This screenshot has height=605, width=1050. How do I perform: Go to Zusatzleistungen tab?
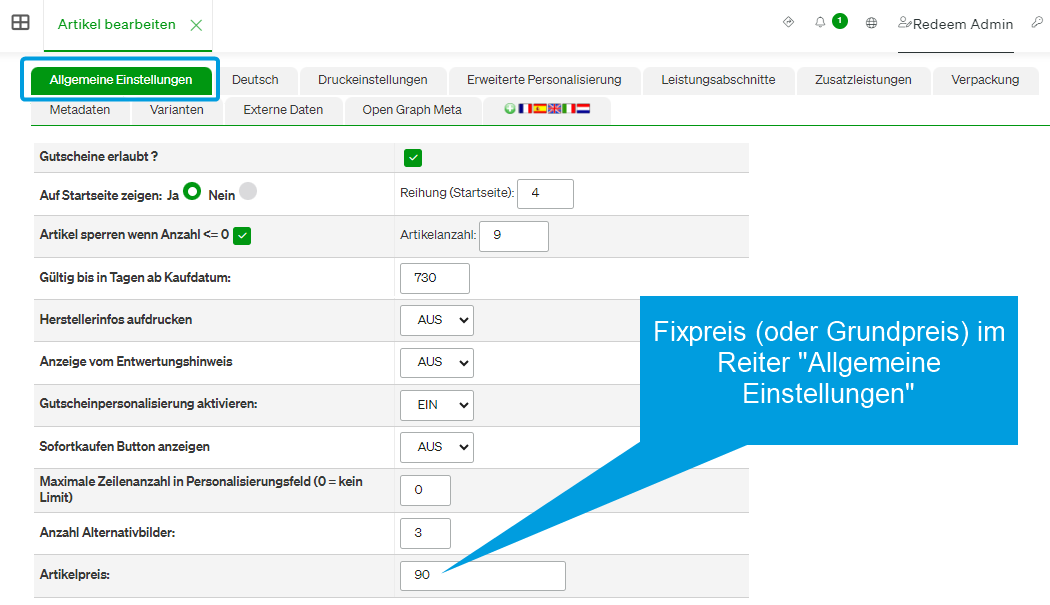[863, 80]
